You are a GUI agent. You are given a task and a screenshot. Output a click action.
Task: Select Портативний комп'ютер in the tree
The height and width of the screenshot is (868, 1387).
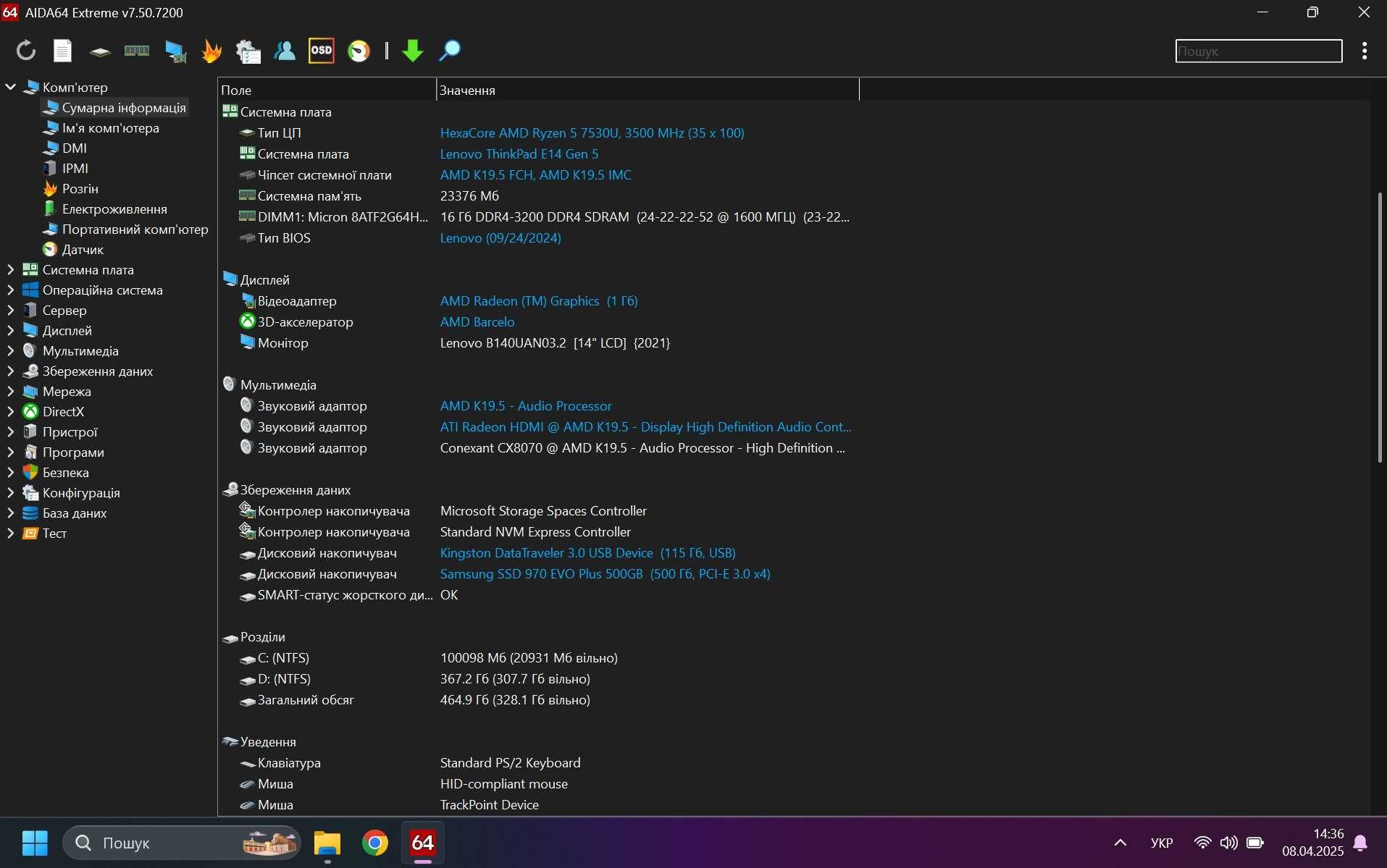click(135, 229)
